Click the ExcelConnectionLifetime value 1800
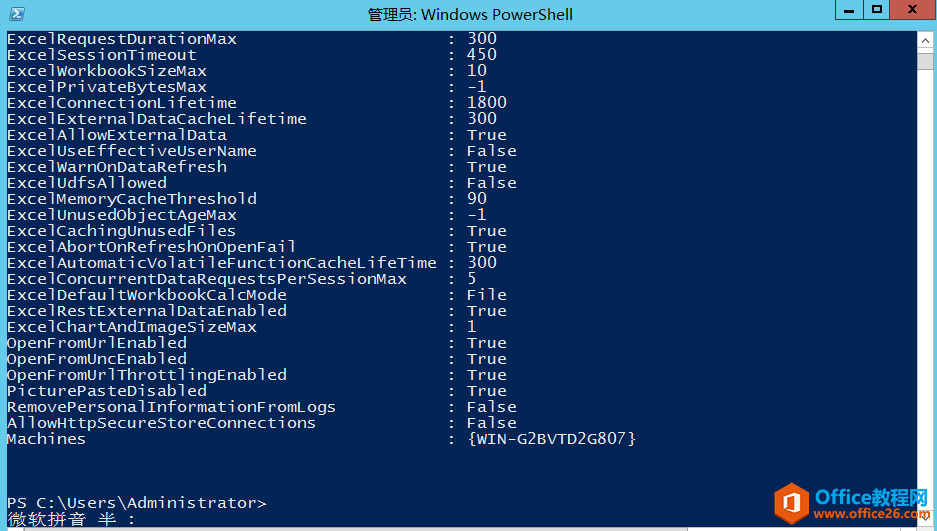 pos(486,103)
